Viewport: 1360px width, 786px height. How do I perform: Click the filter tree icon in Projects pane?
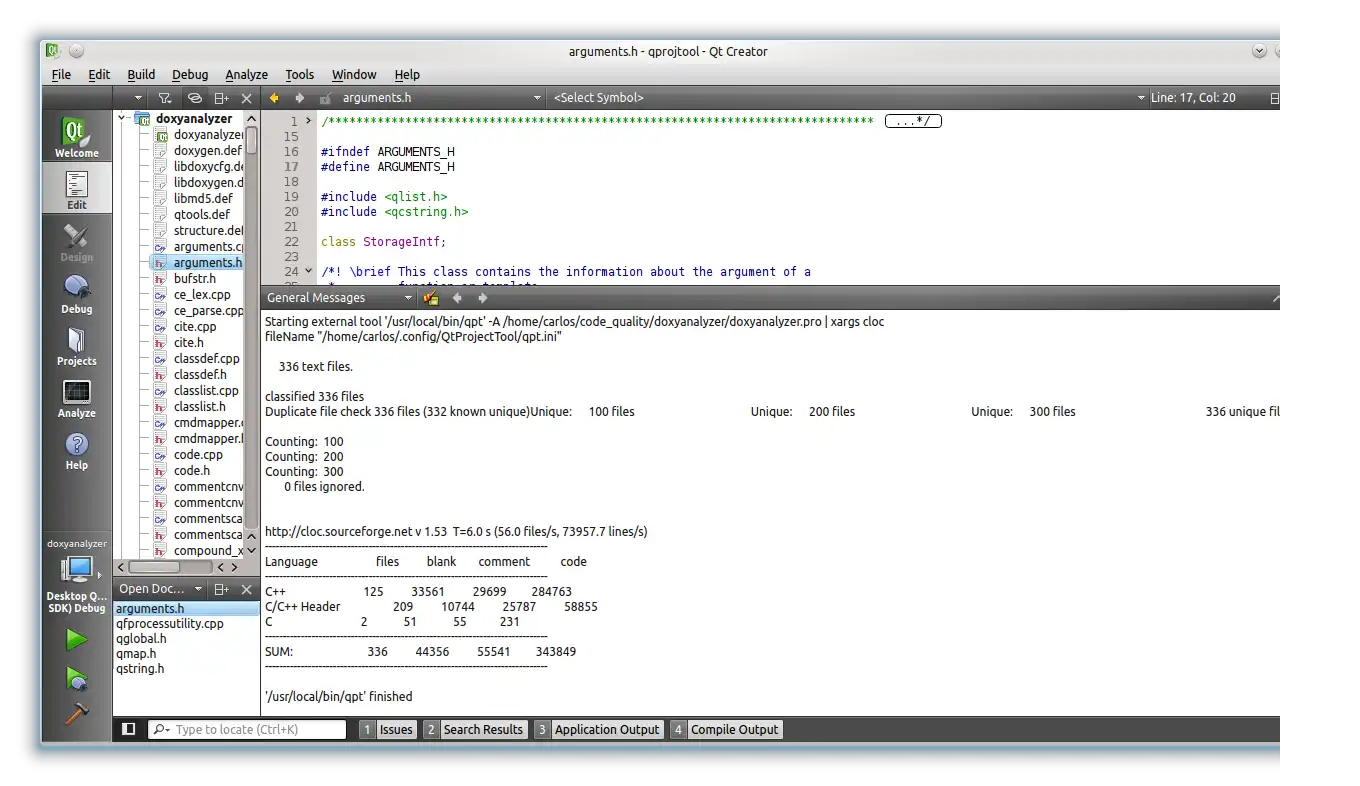(x=165, y=98)
